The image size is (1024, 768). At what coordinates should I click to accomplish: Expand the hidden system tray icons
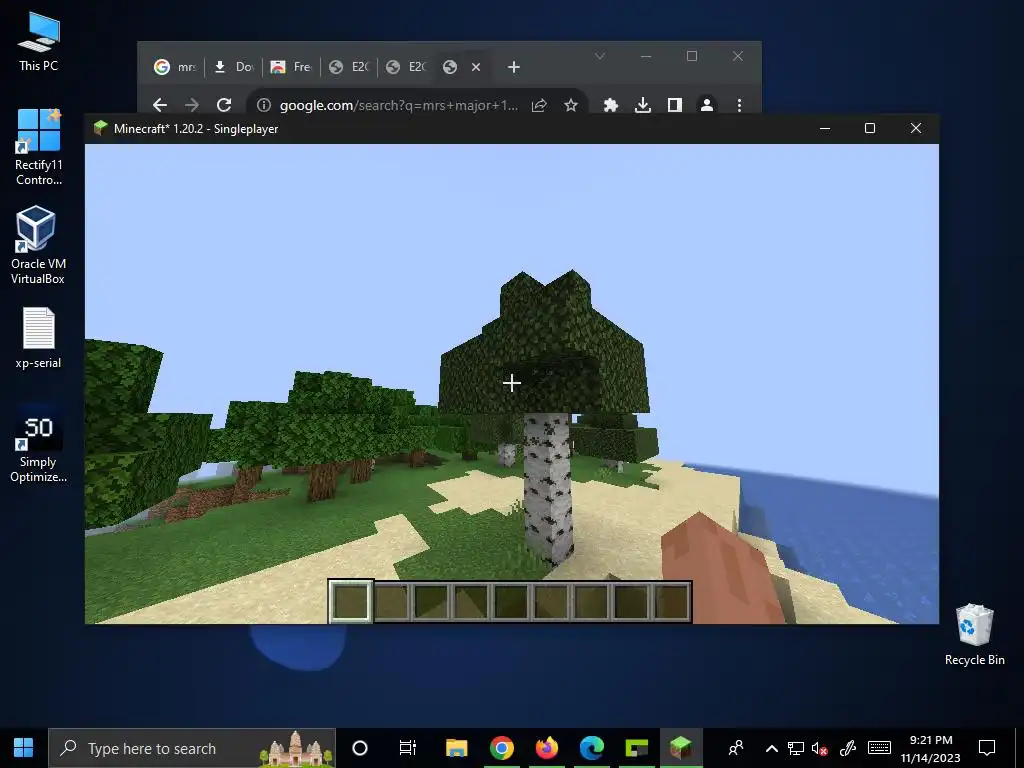[771, 748]
